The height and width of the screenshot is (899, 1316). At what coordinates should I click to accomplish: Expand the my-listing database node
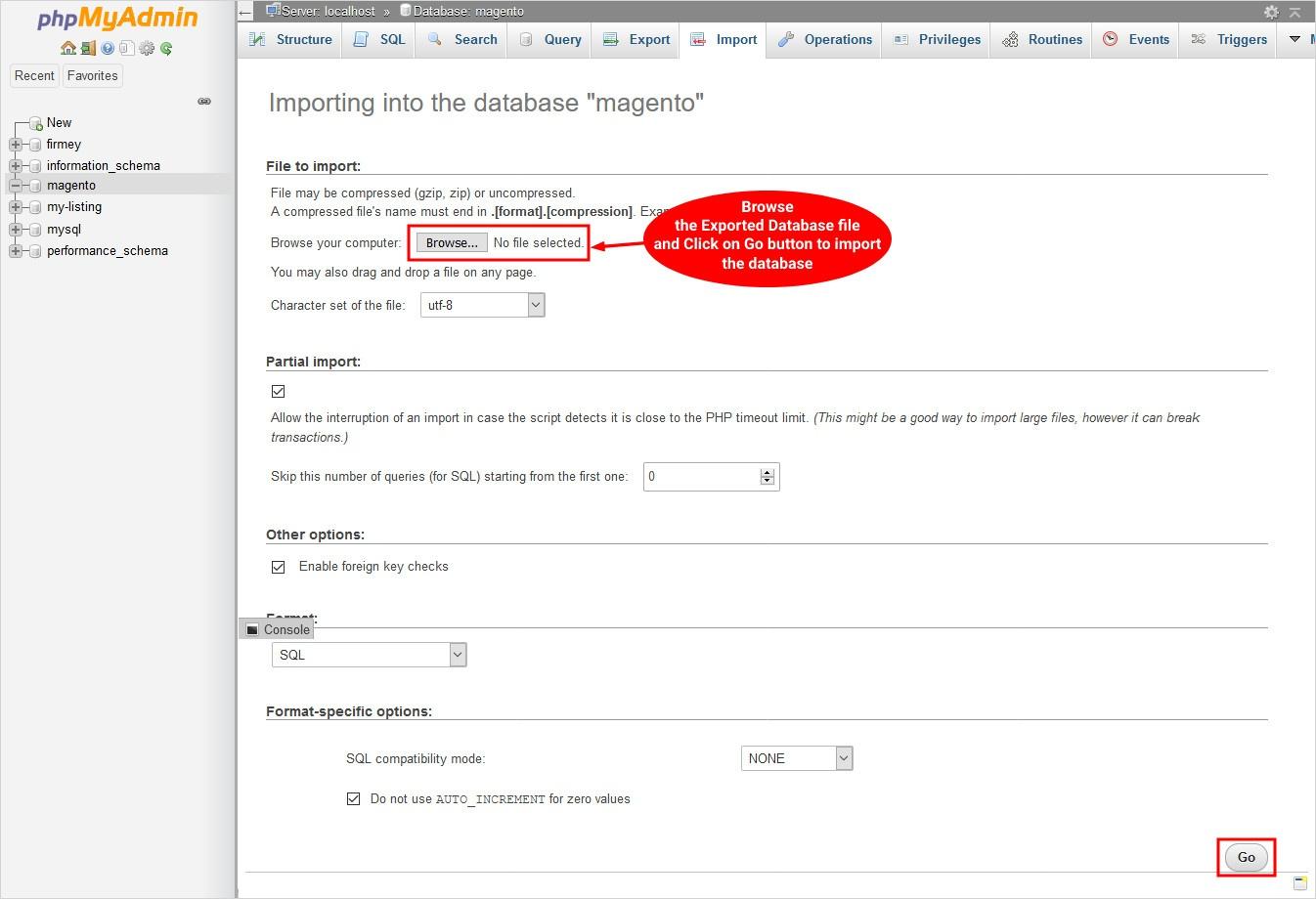point(16,207)
